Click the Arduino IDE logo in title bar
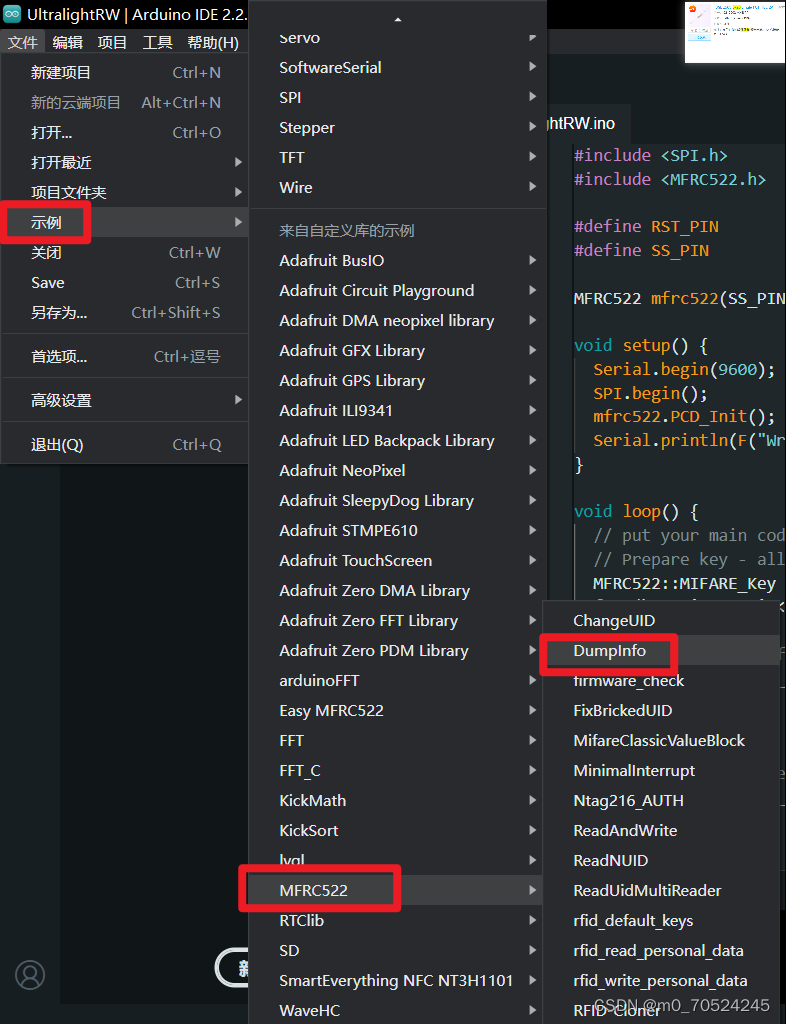Image resolution: width=786 pixels, height=1024 pixels. [12, 14]
